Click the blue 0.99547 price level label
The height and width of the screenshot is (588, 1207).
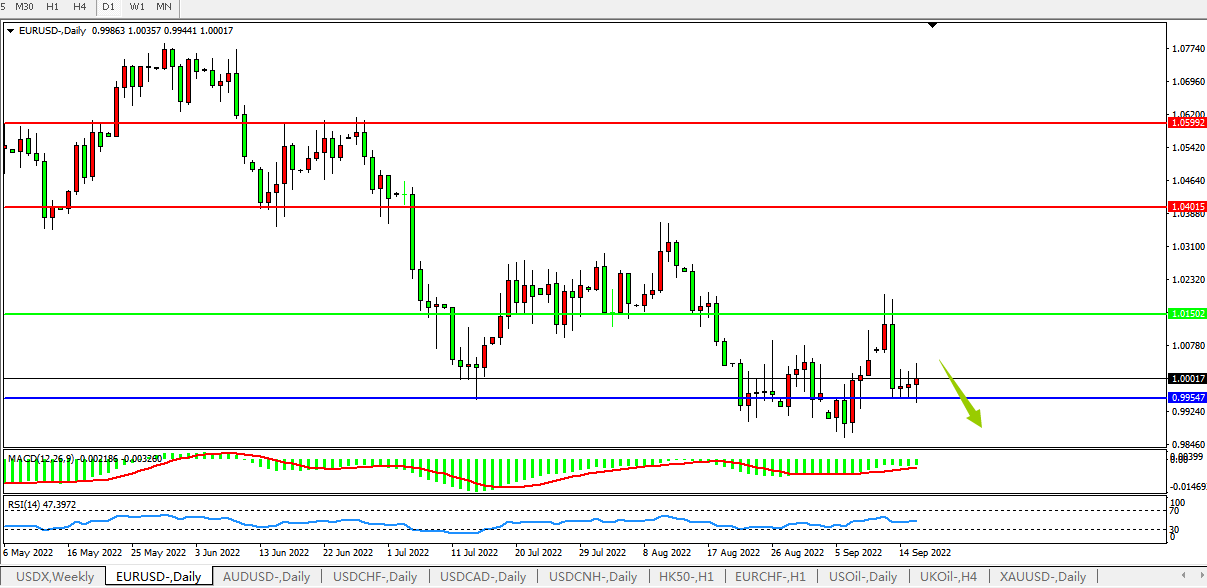point(1187,397)
